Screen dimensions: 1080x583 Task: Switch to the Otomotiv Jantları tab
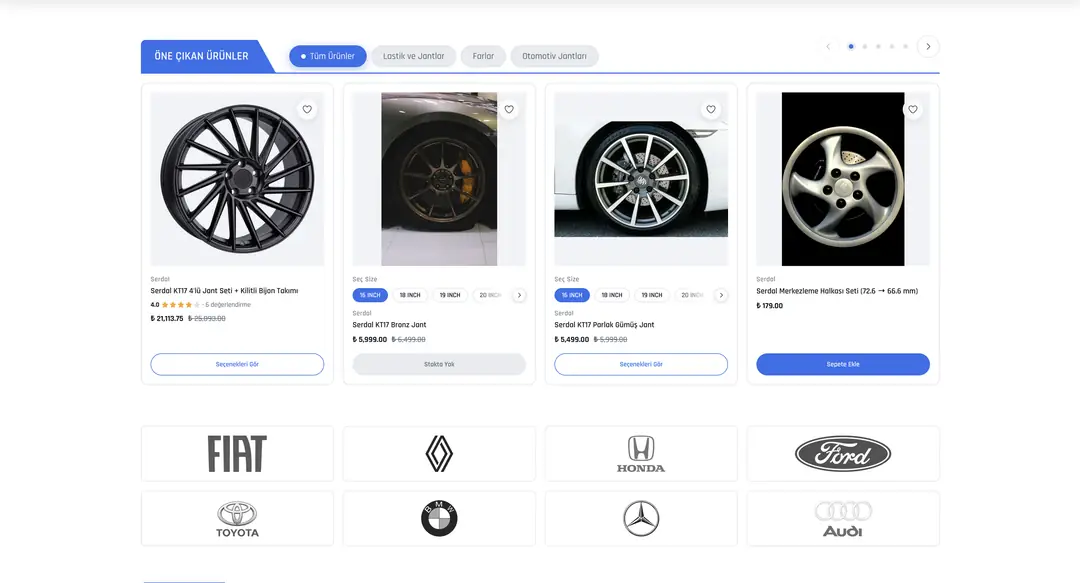[554, 56]
